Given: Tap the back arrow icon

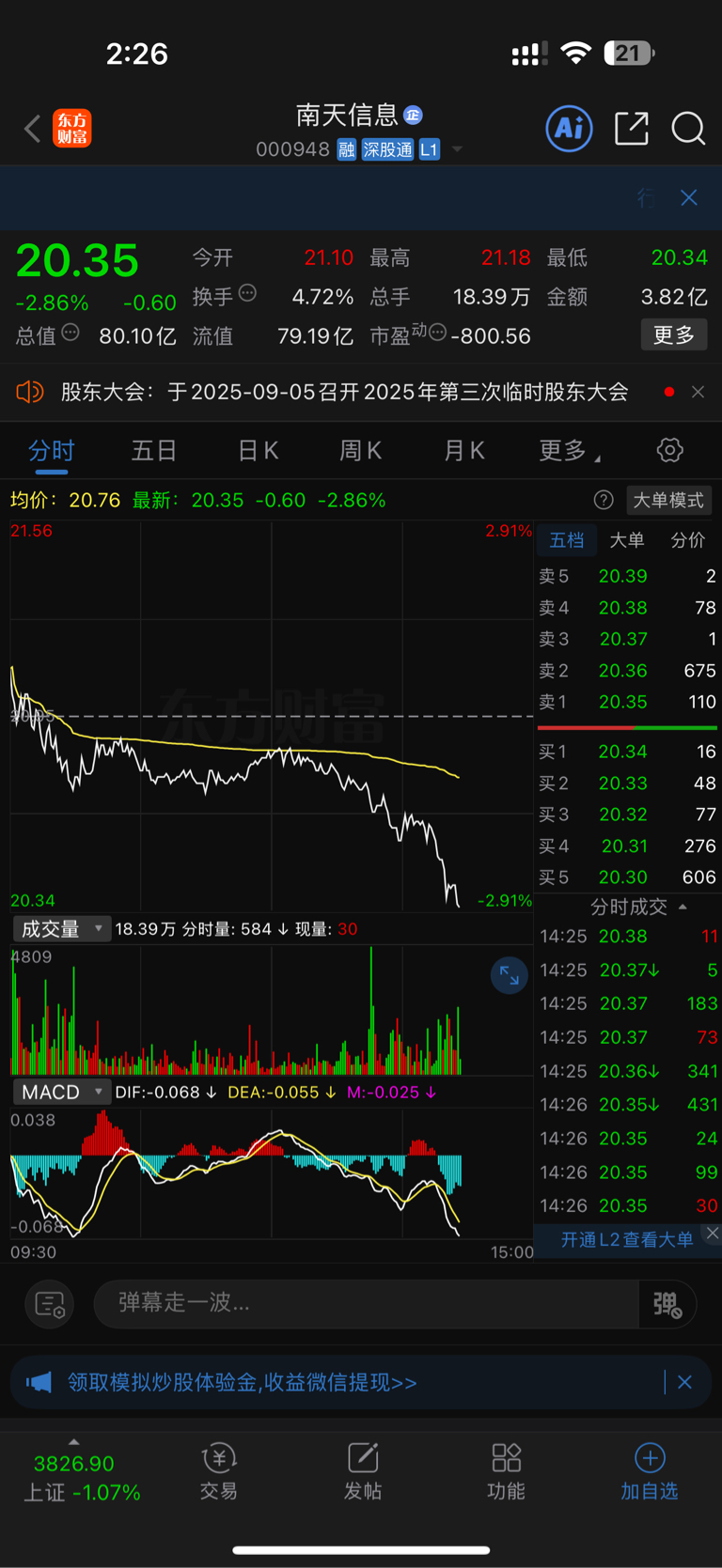Looking at the screenshot, I should pos(33,129).
